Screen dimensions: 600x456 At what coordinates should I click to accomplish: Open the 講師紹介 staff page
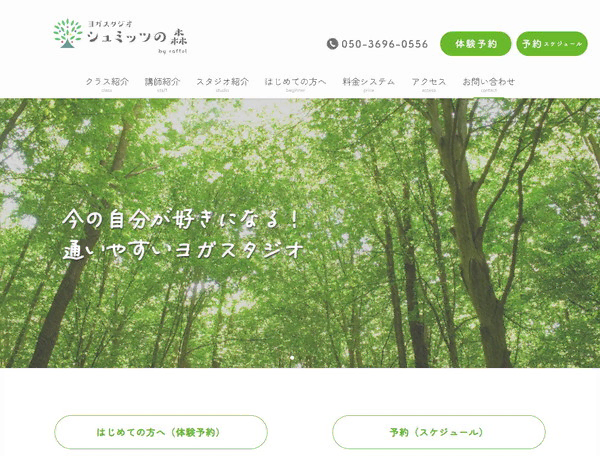coord(162,85)
